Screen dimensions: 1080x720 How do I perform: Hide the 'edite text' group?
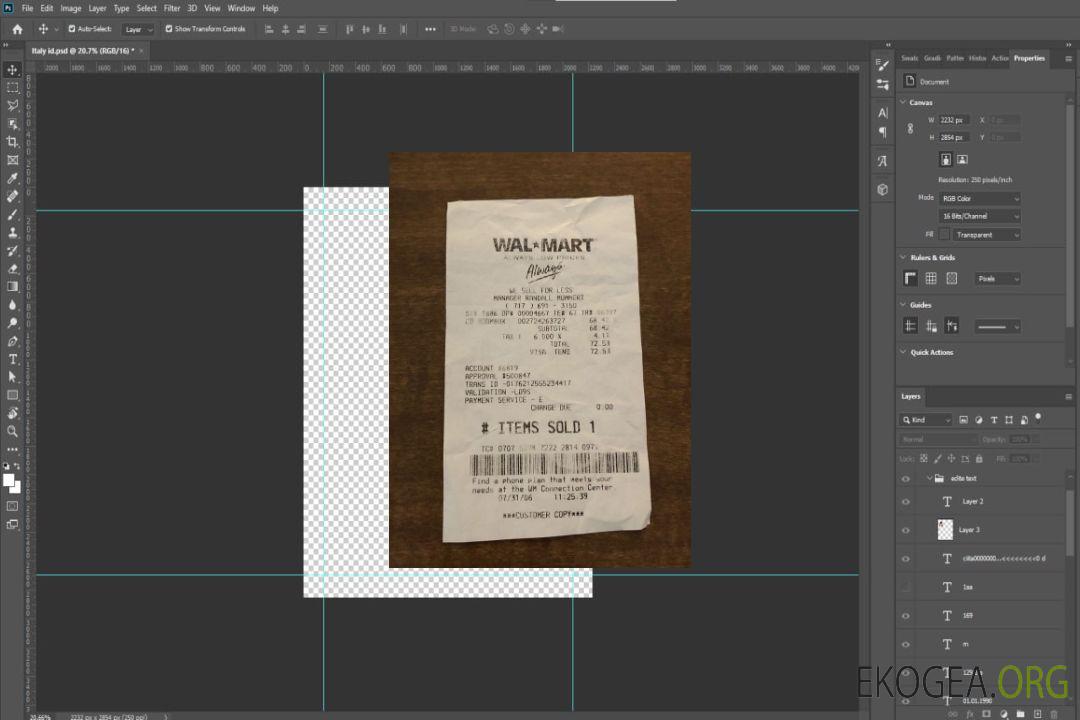(x=906, y=479)
